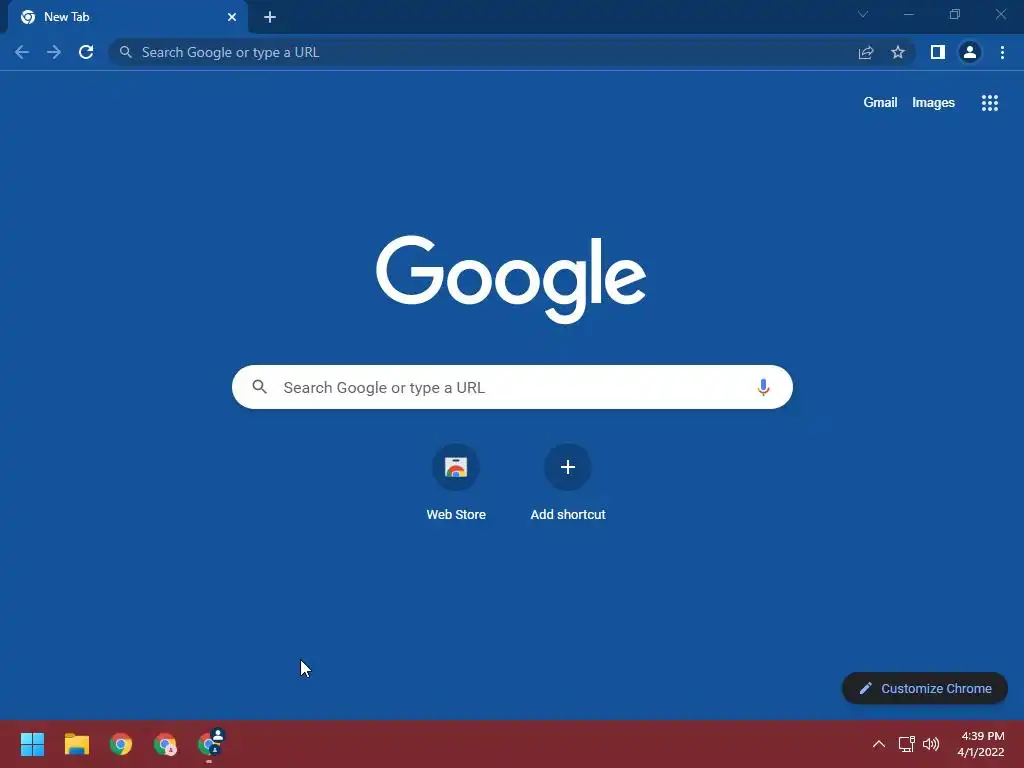Click the Add shortcut plus button
Image resolution: width=1024 pixels, height=768 pixels.
[x=568, y=467]
